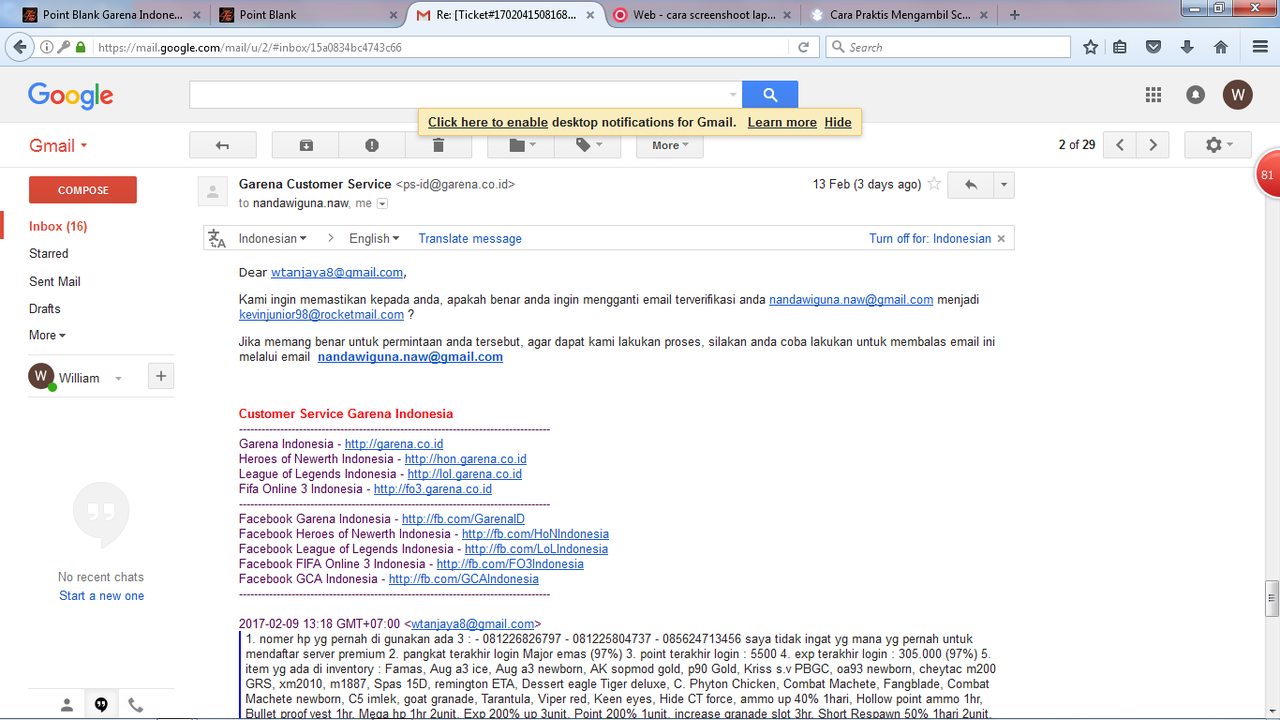Open Inbox (16) folder
Image resolution: width=1280 pixels, height=720 pixels.
[58, 226]
